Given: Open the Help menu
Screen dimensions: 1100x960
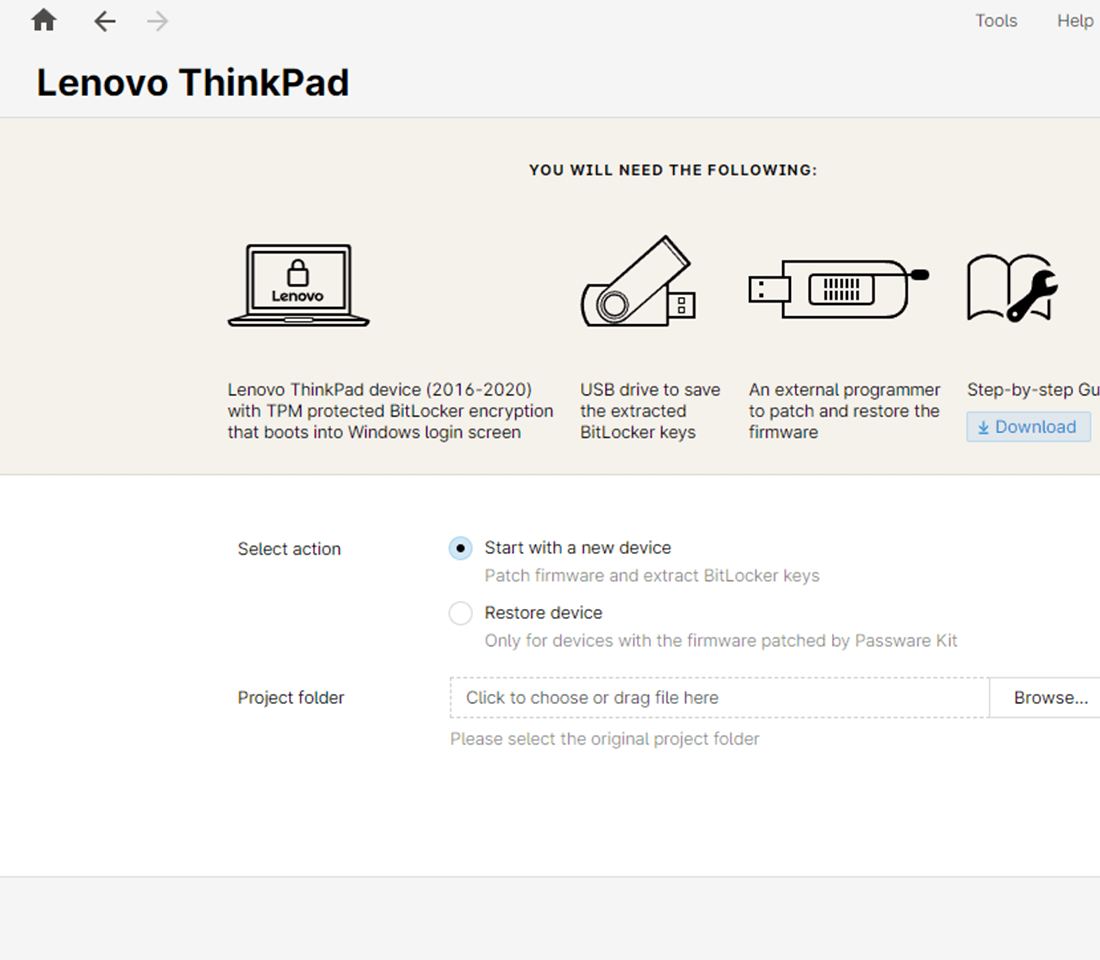Looking at the screenshot, I should [1075, 21].
